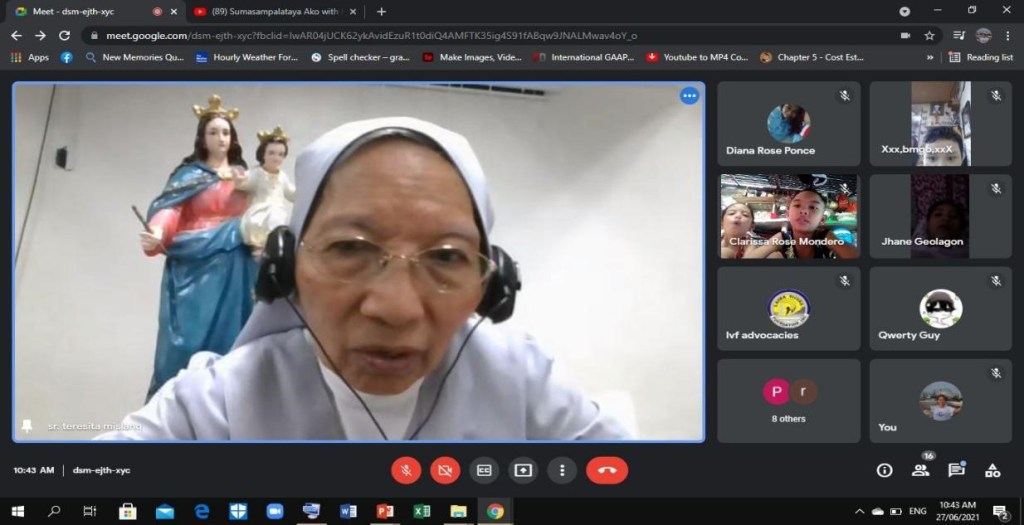Open the chat messages panel
Image resolution: width=1024 pixels, height=525 pixels.
[956, 470]
